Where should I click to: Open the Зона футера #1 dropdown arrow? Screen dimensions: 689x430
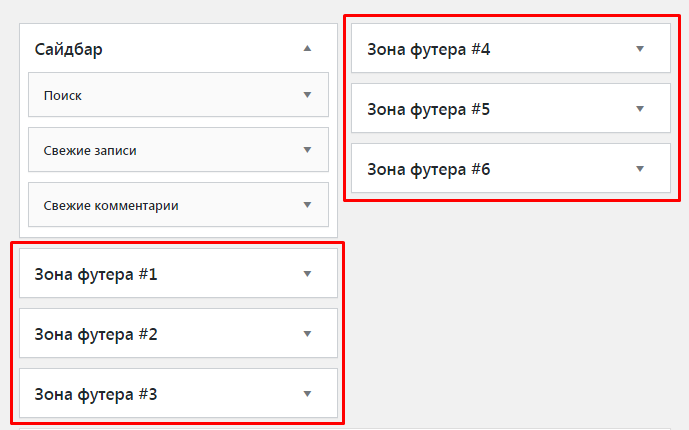pos(308,273)
